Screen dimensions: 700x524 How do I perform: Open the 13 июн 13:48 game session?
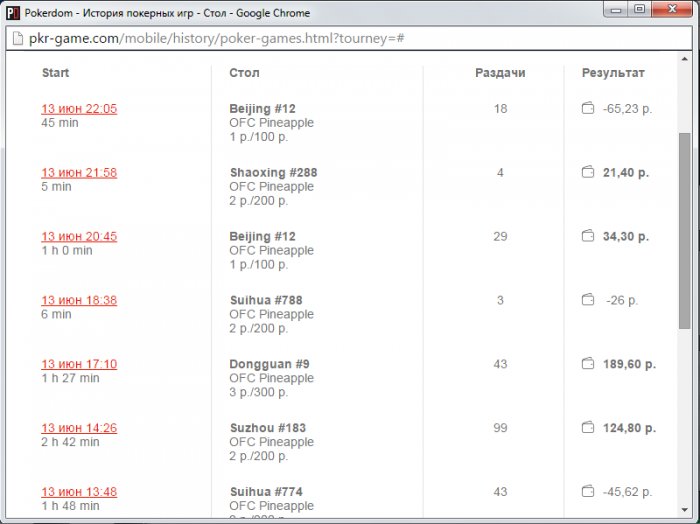79,493
